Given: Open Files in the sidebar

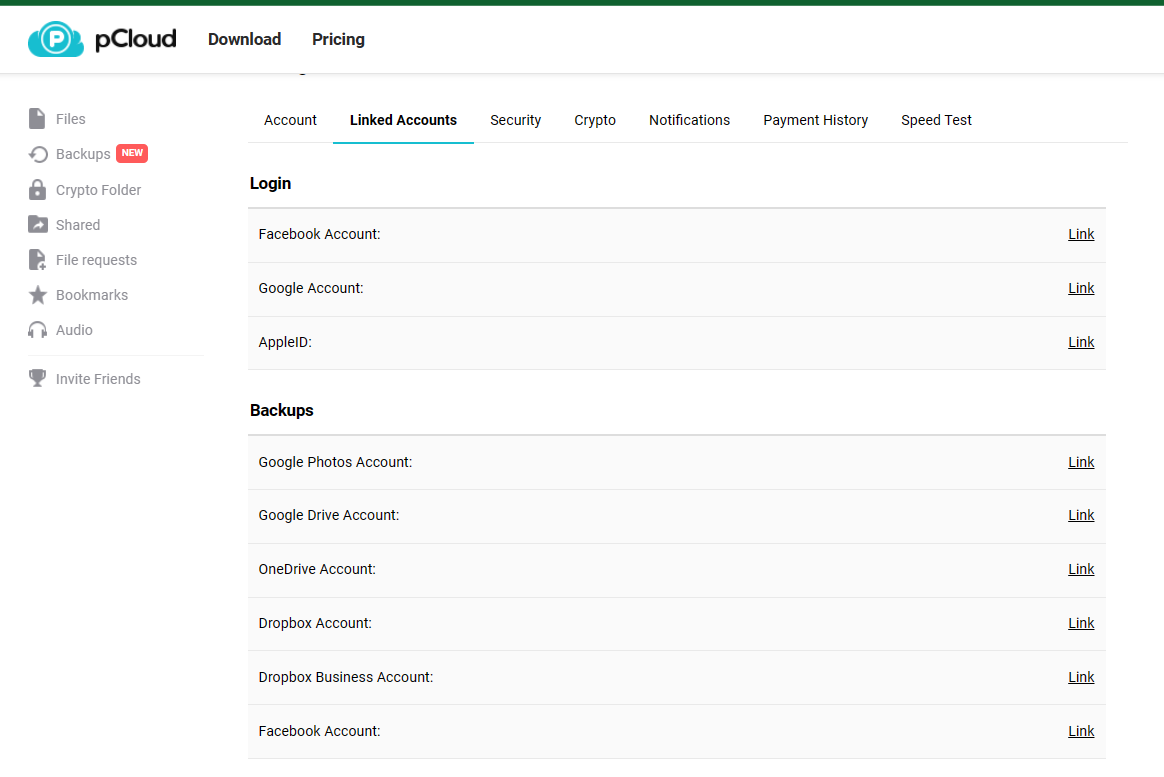Looking at the screenshot, I should tap(71, 119).
